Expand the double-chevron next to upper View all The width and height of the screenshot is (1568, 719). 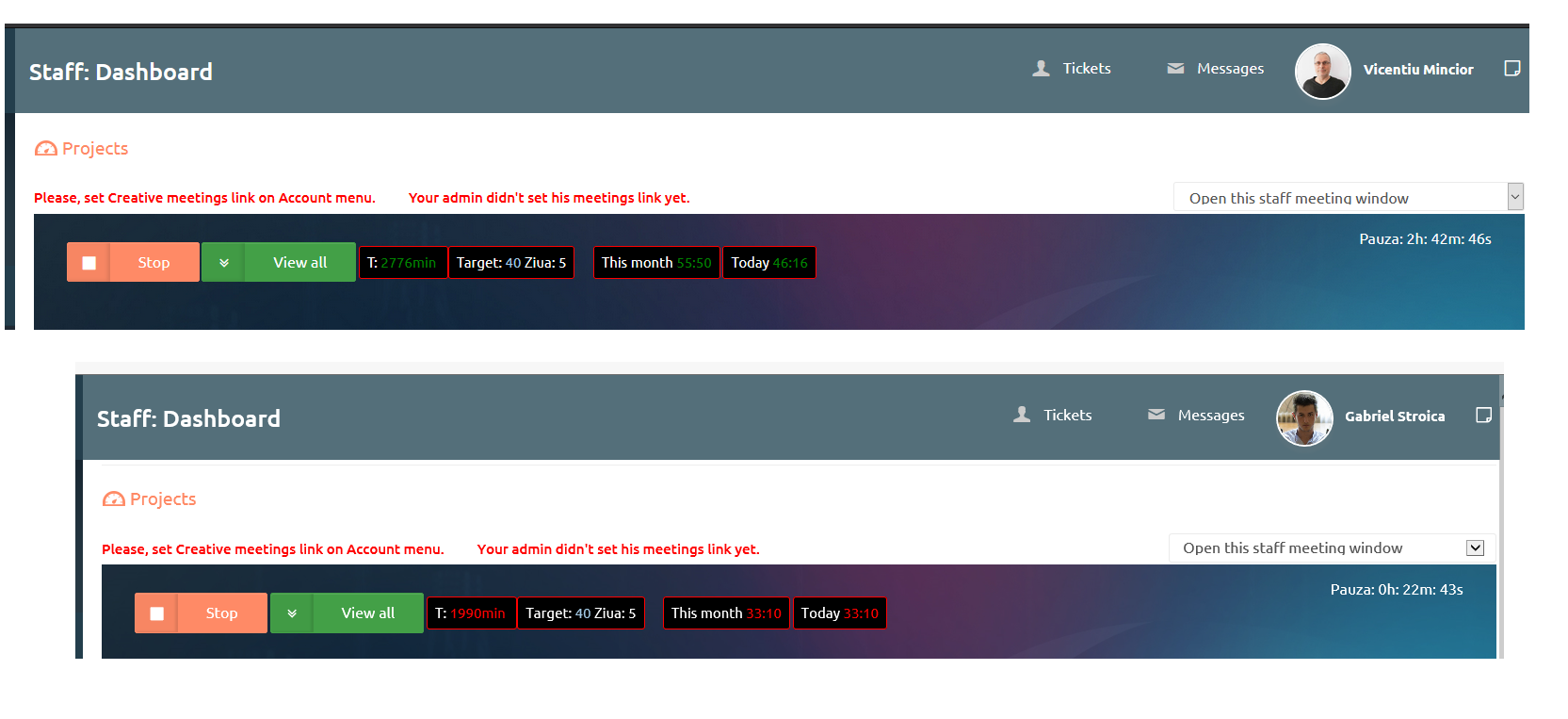coord(224,263)
